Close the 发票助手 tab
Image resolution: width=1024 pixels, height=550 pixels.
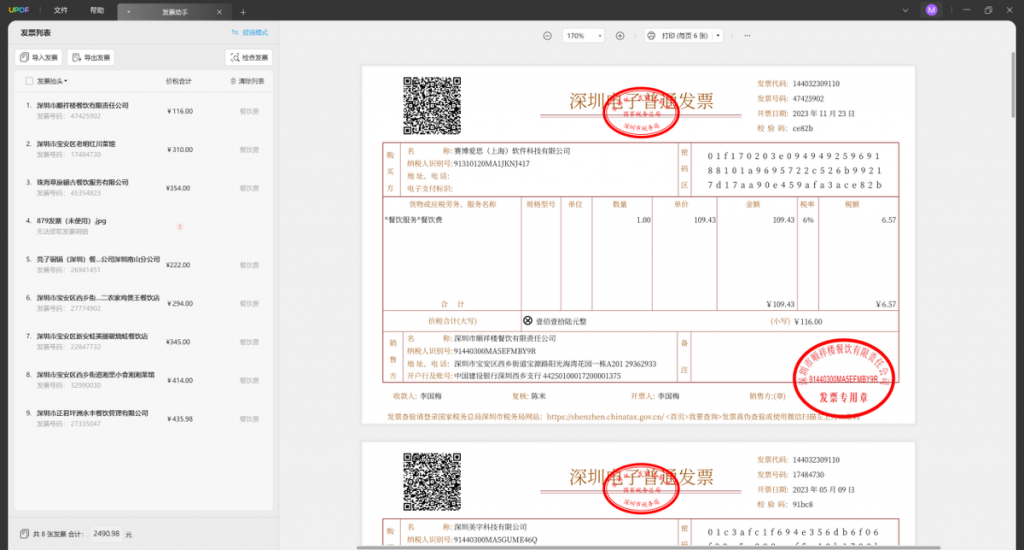(219, 12)
